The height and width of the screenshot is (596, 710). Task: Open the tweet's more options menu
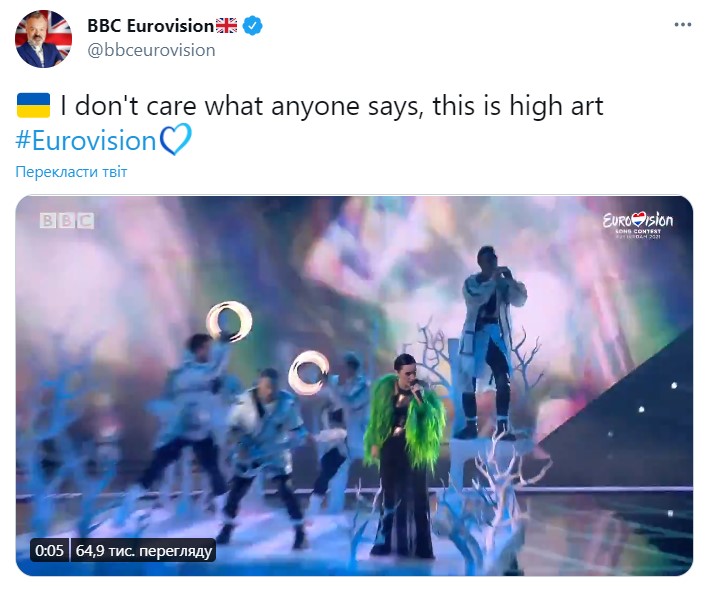tap(681, 24)
